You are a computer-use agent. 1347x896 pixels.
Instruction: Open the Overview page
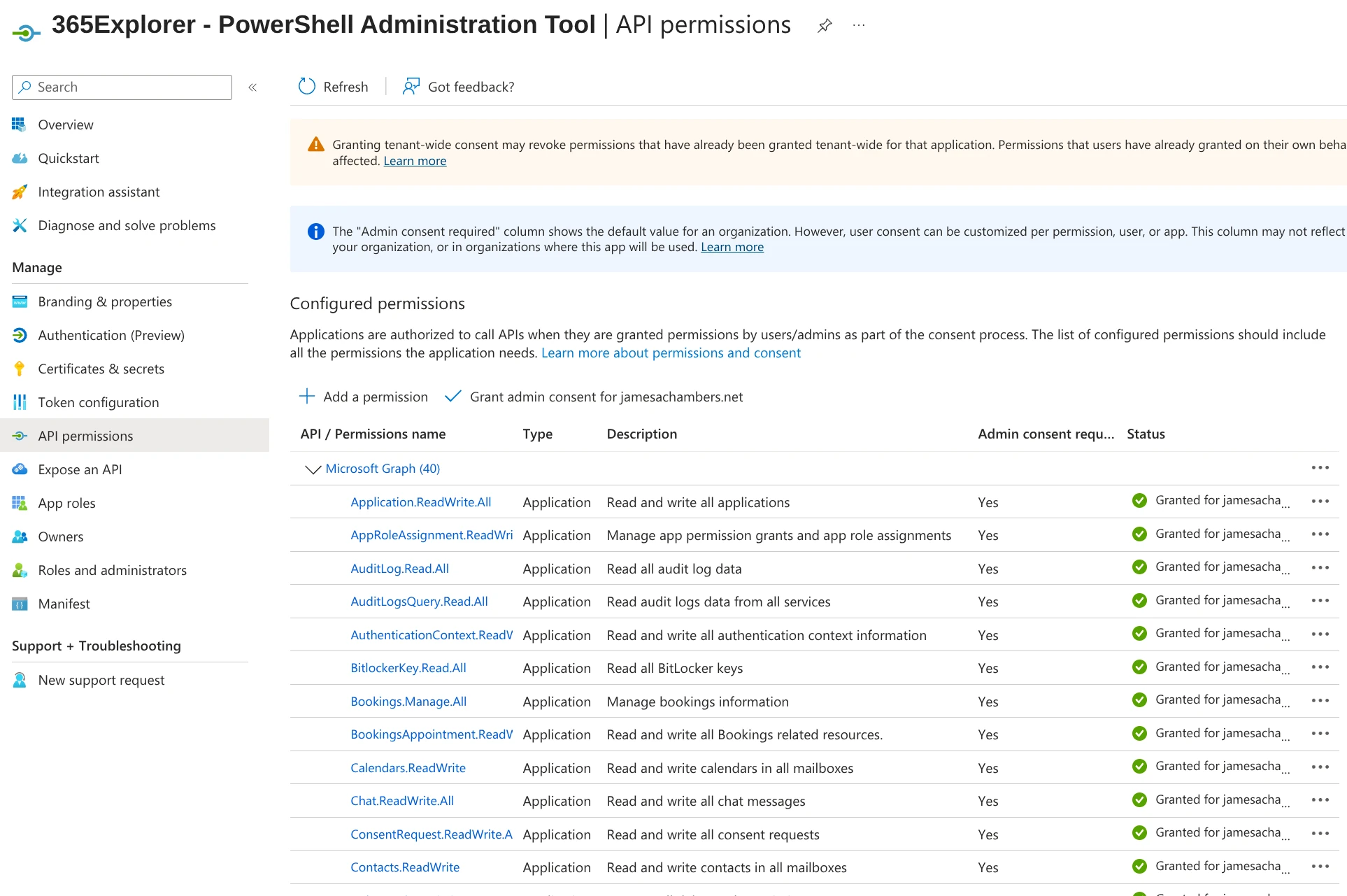pyautogui.click(x=65, y=125)
